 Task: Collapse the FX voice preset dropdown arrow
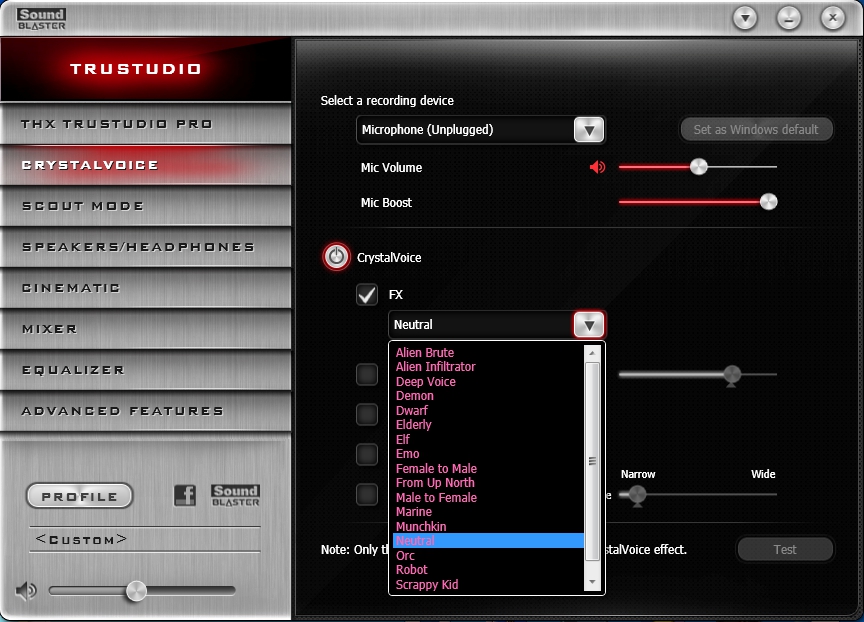[588, 324]
